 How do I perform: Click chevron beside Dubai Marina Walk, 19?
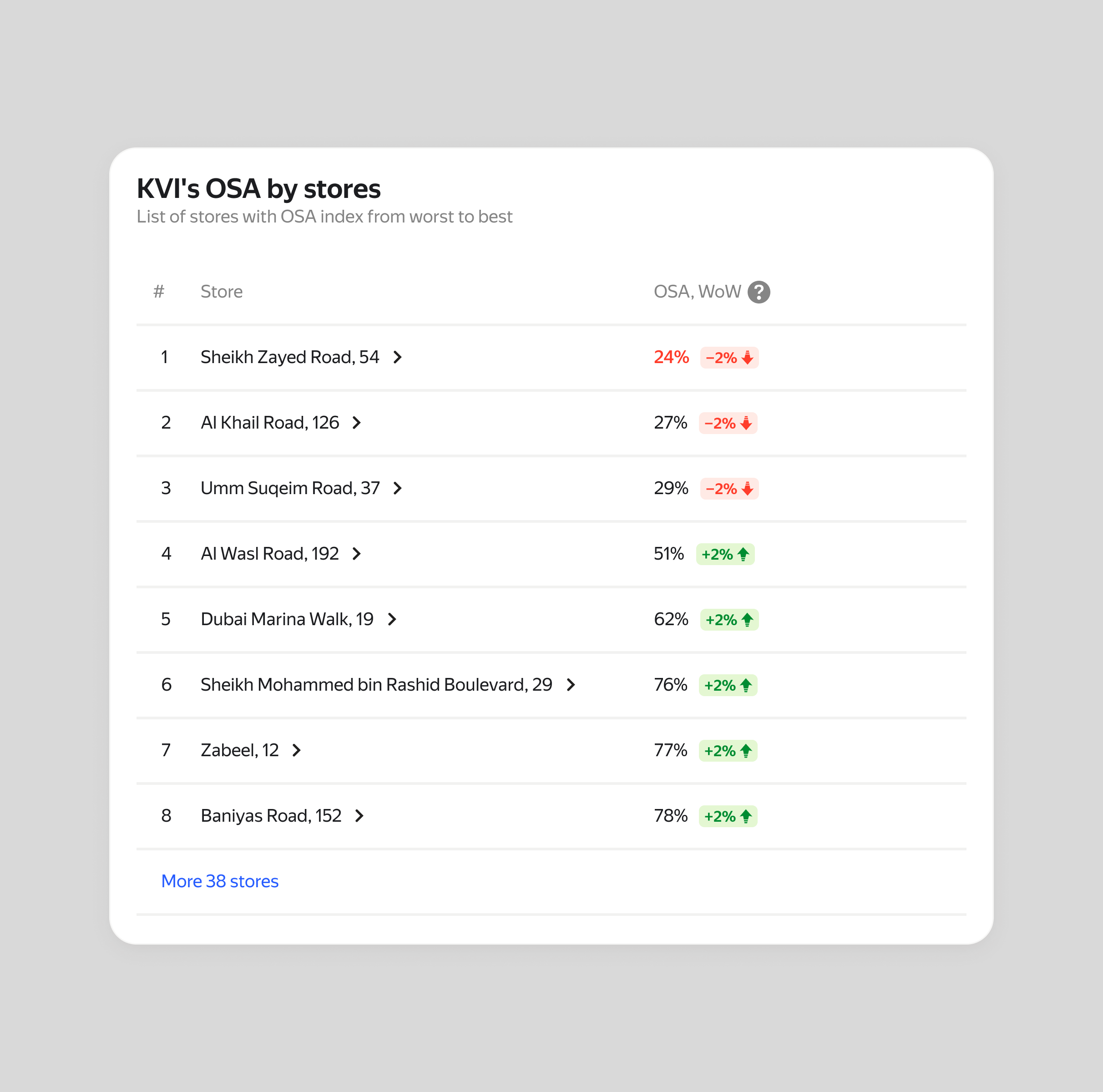tap(392, 619)
